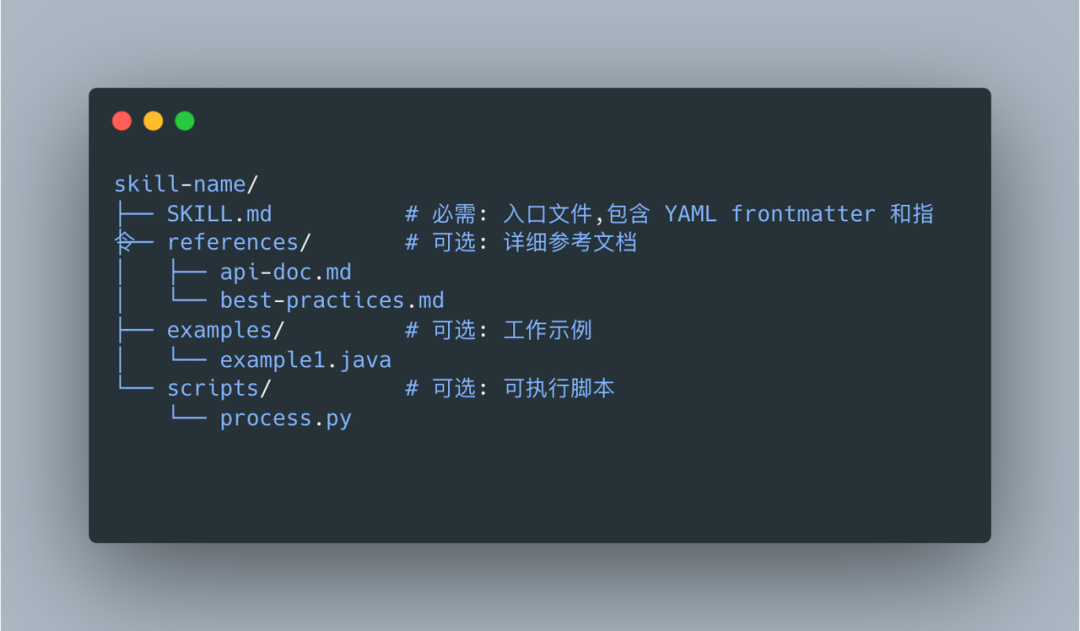
Task: Select the skill-name/ root folder
Action: [x=186, y=184]
